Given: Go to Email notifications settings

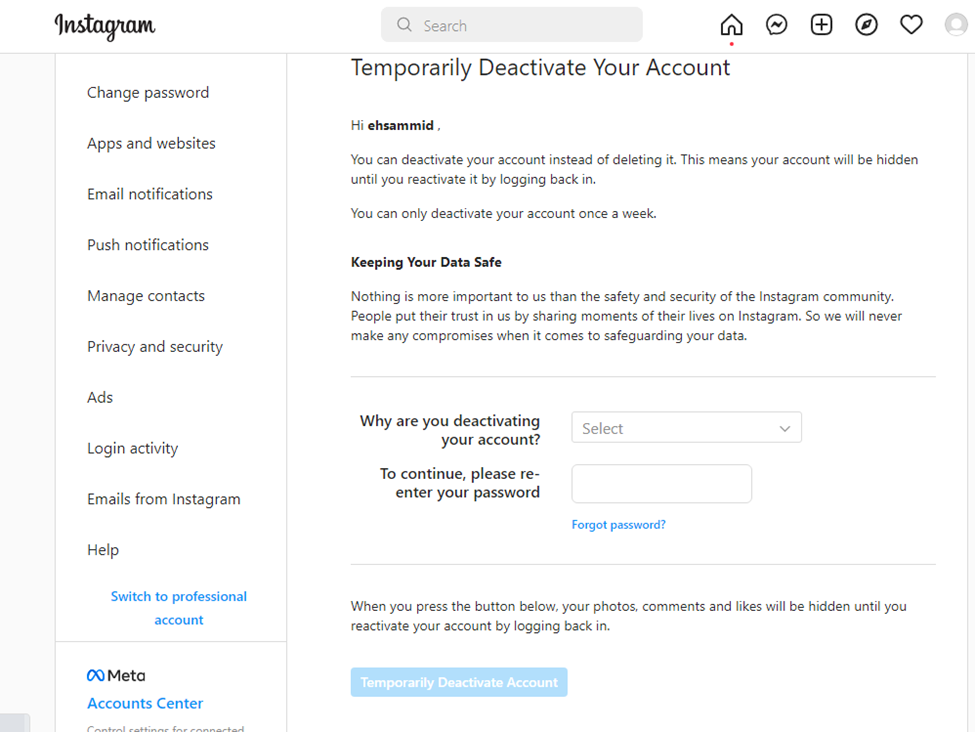Looking at the screenshot, I should point(150,194).
